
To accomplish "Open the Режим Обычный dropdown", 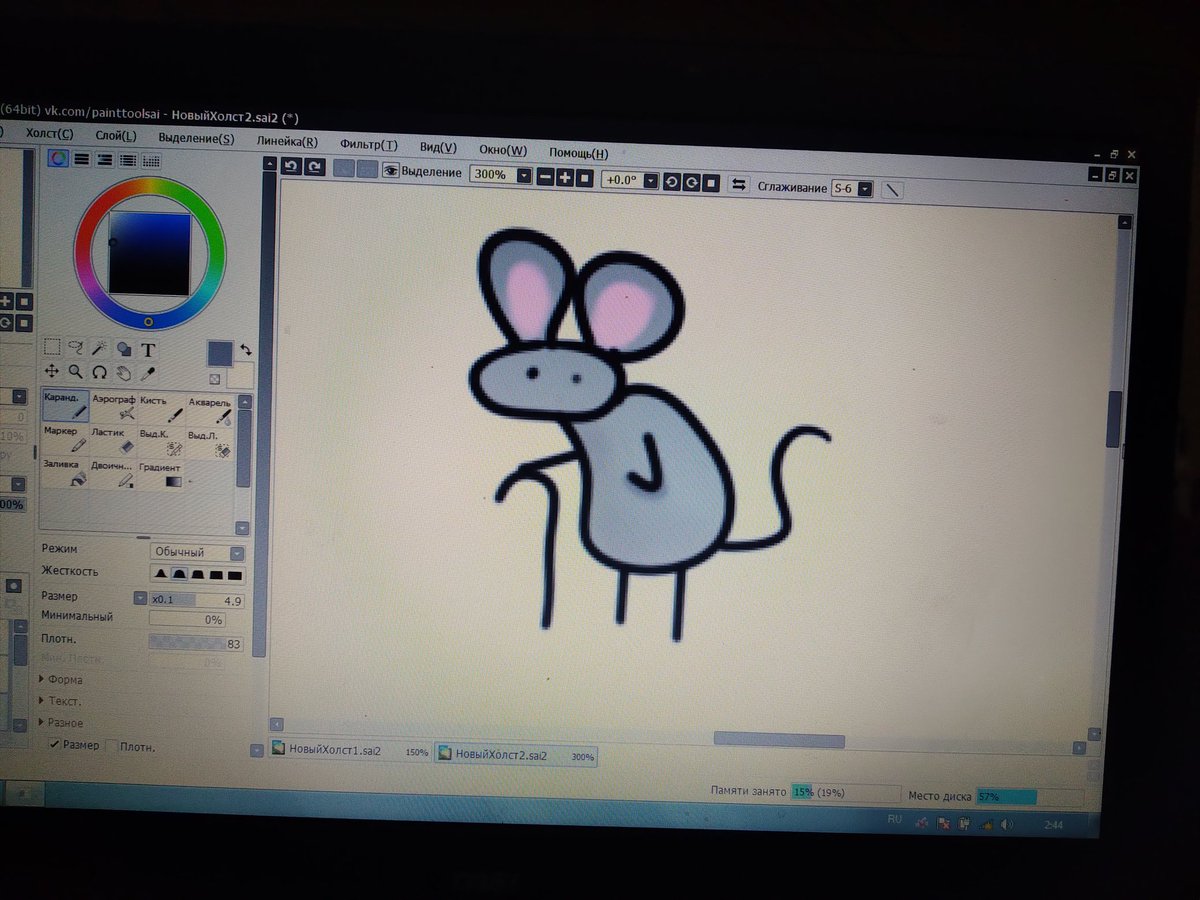I will 197,552.
